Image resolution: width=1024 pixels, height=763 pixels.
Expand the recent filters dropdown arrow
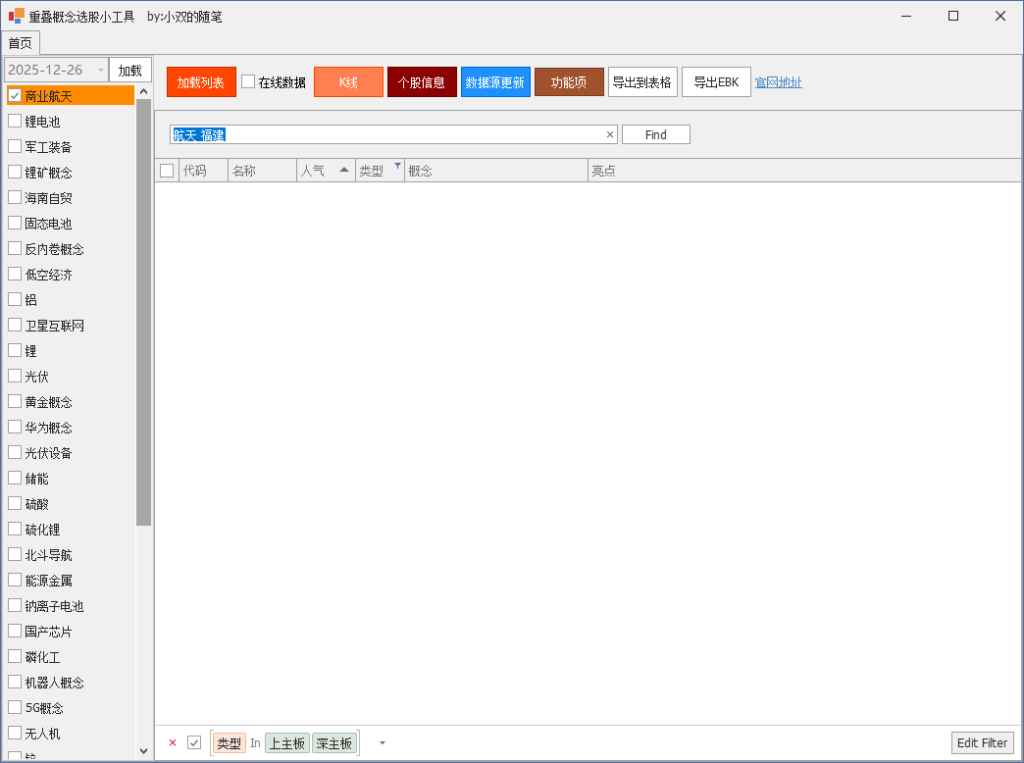coord(381,743)
